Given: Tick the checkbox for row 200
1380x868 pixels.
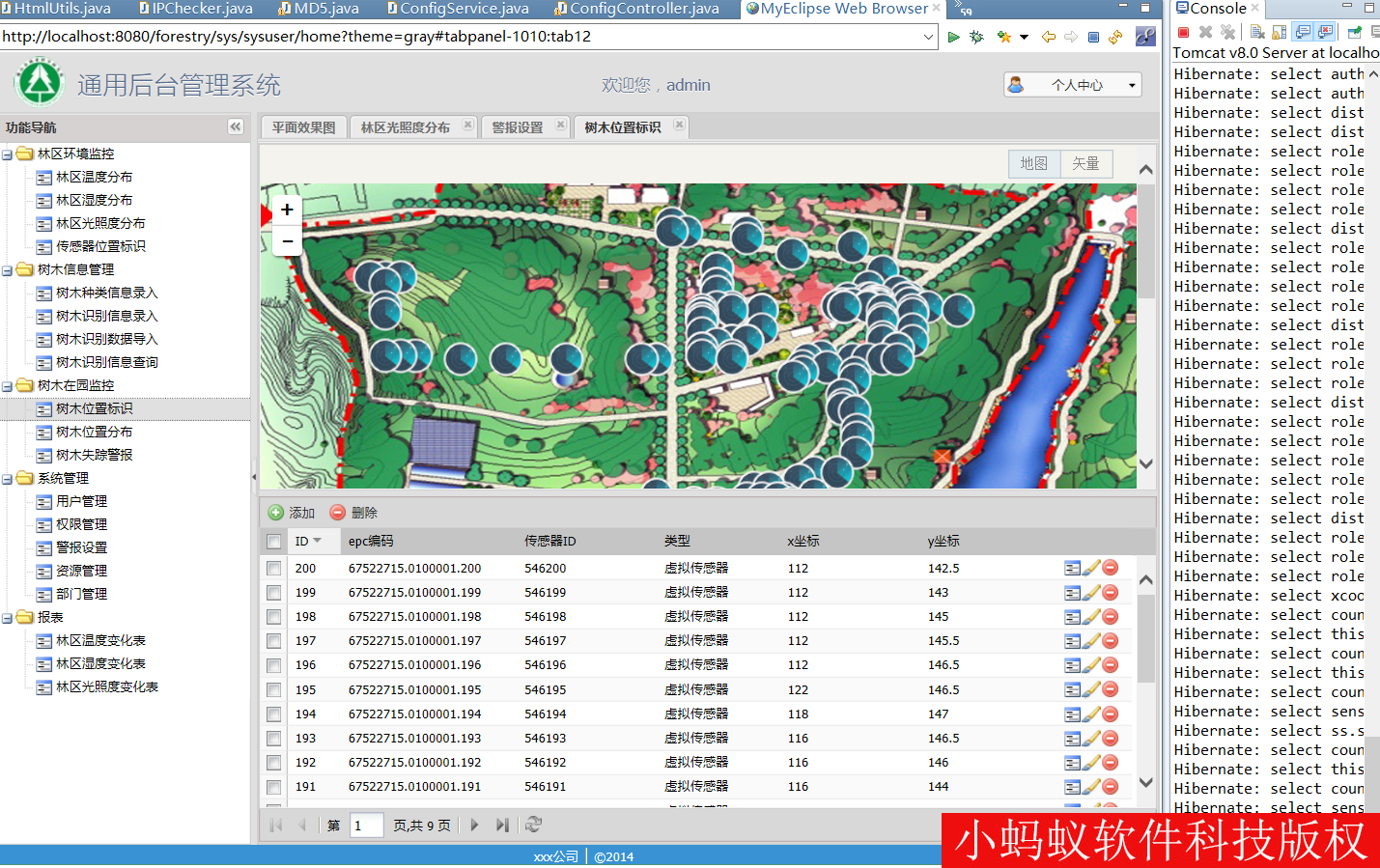Looking at the screenshot, I should 274,568.
